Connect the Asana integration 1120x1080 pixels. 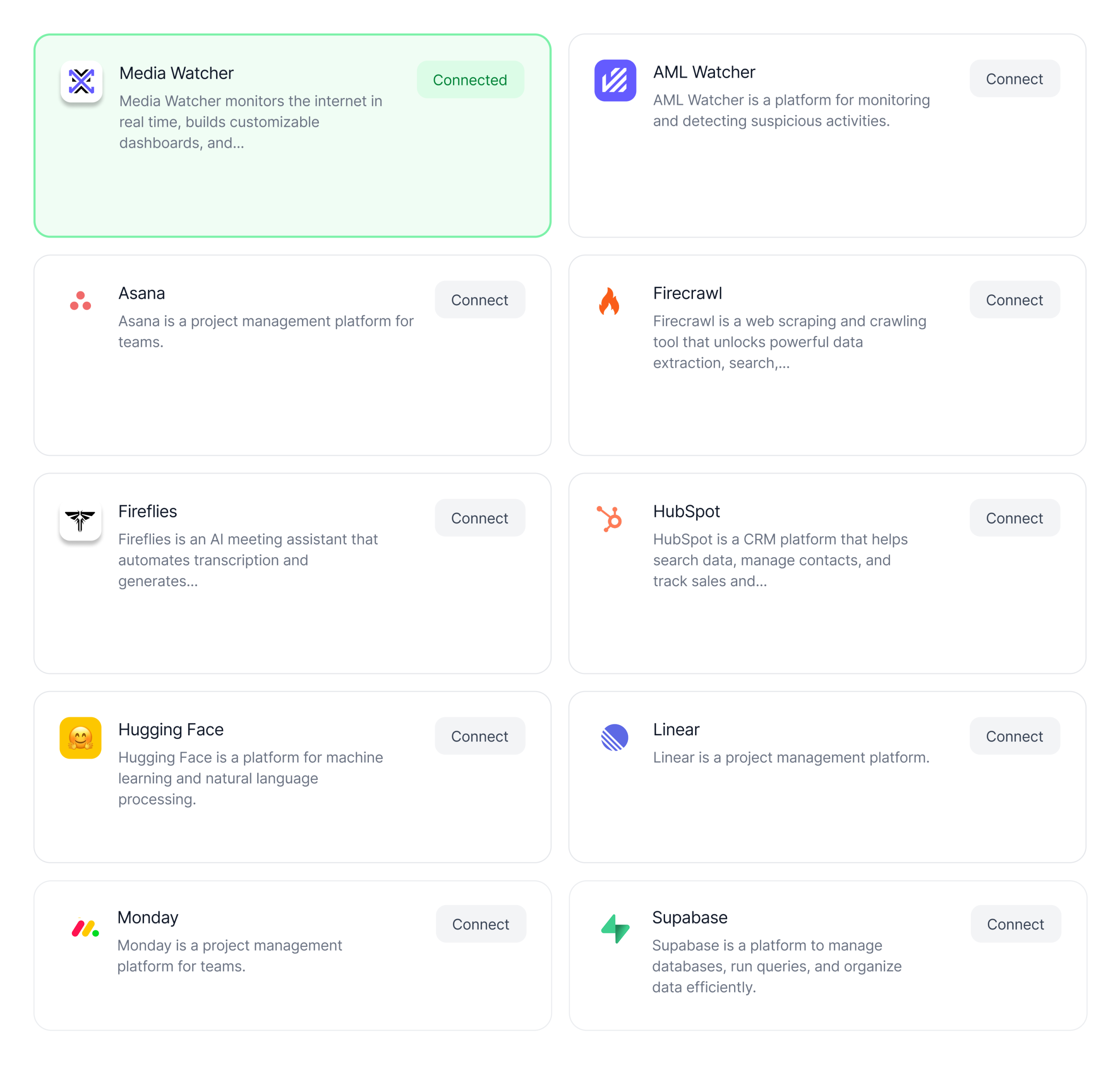point(479,300)
